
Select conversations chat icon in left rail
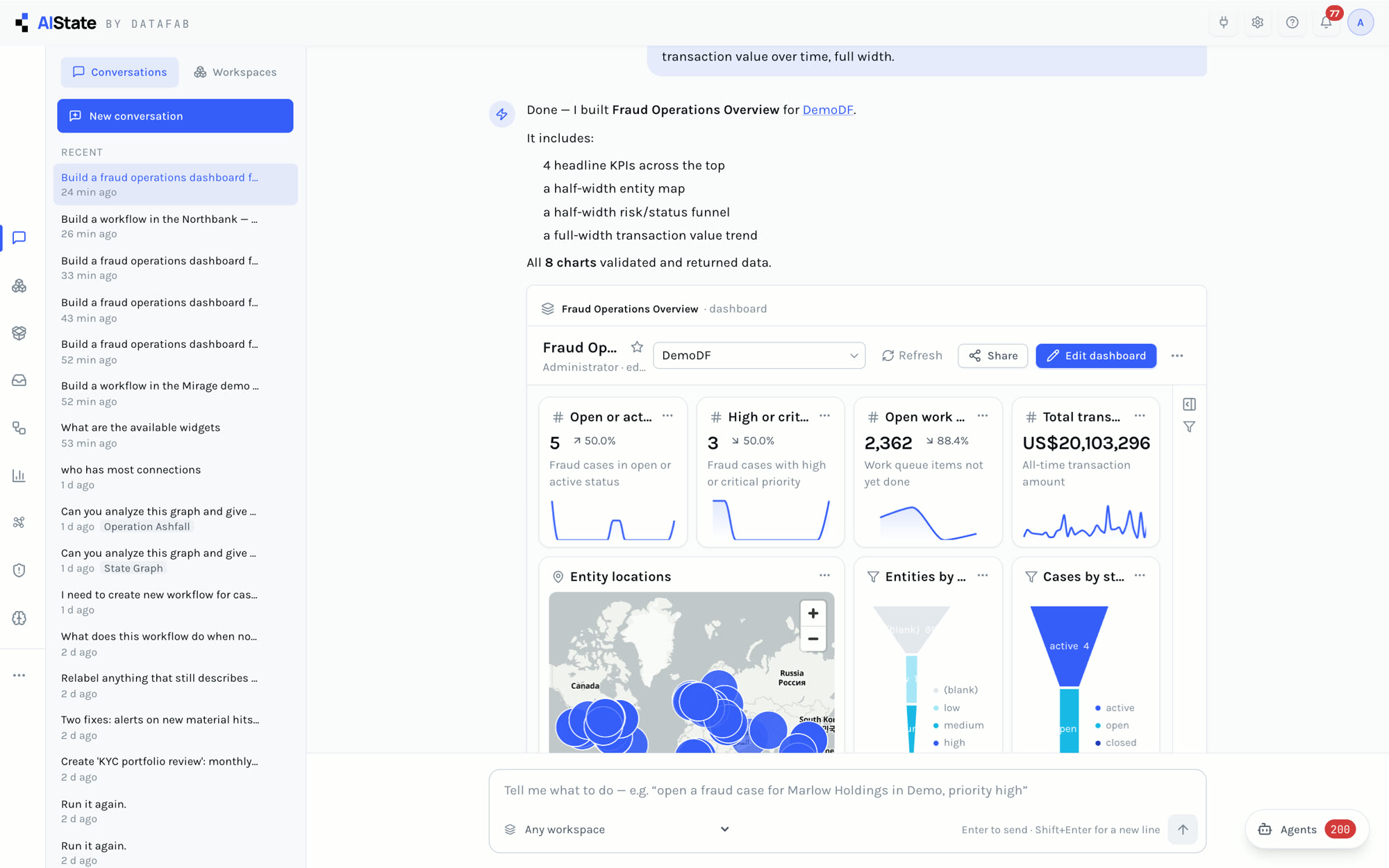(x=19, y=237)
